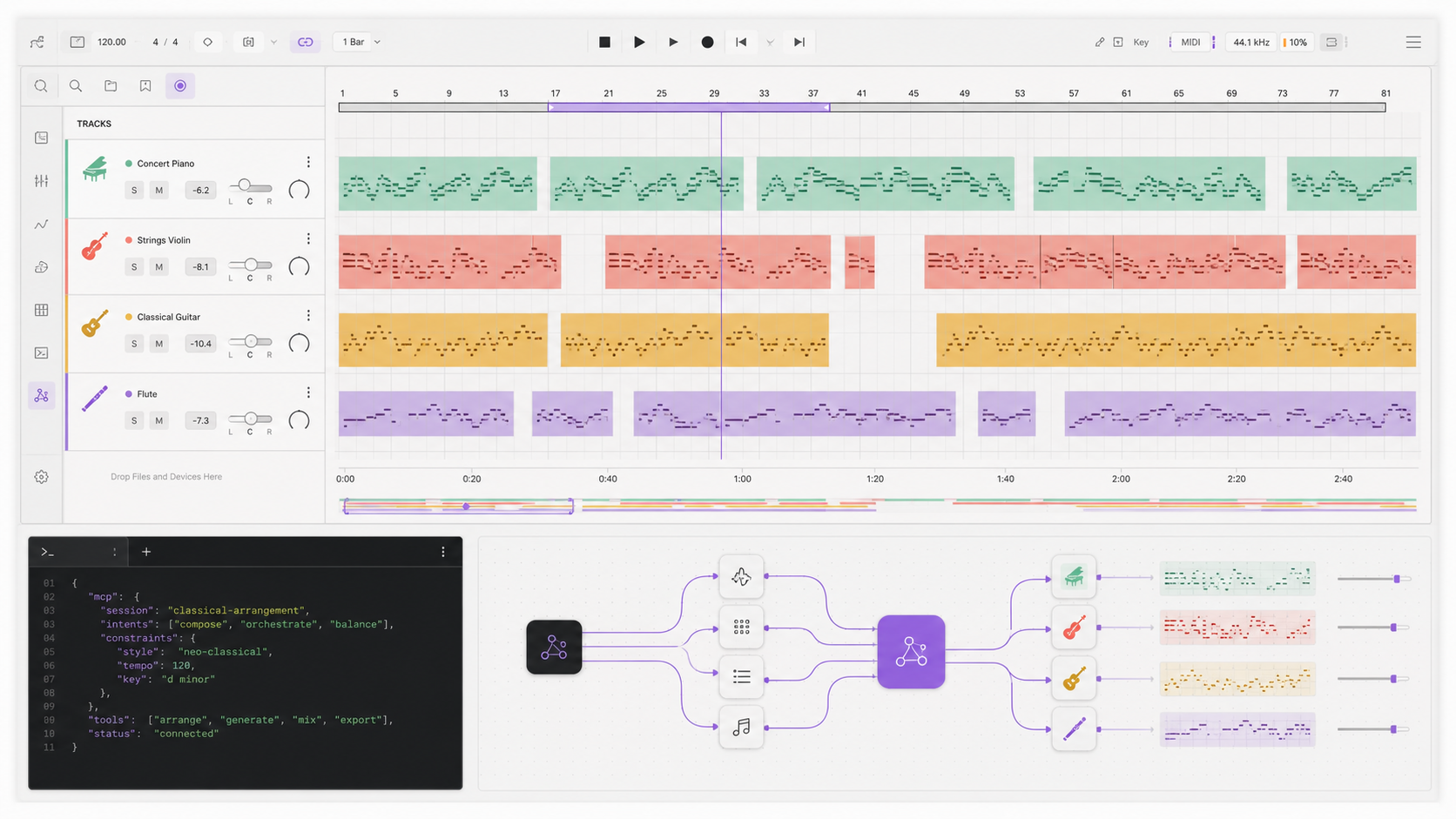
Task: Select the purple node-graph icon in sidebar
Action: (x=41, y=395)
